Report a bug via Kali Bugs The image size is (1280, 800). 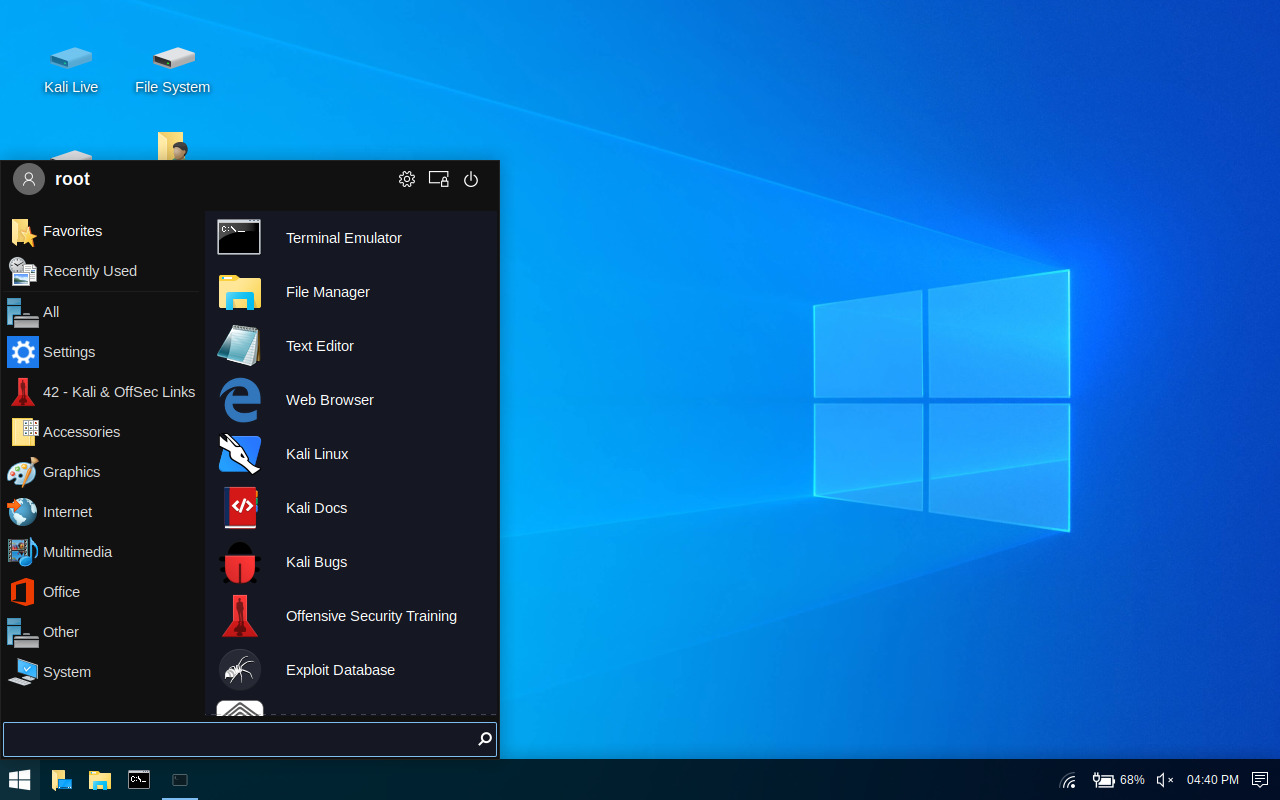pyautogui.click(x=316, y=562)
